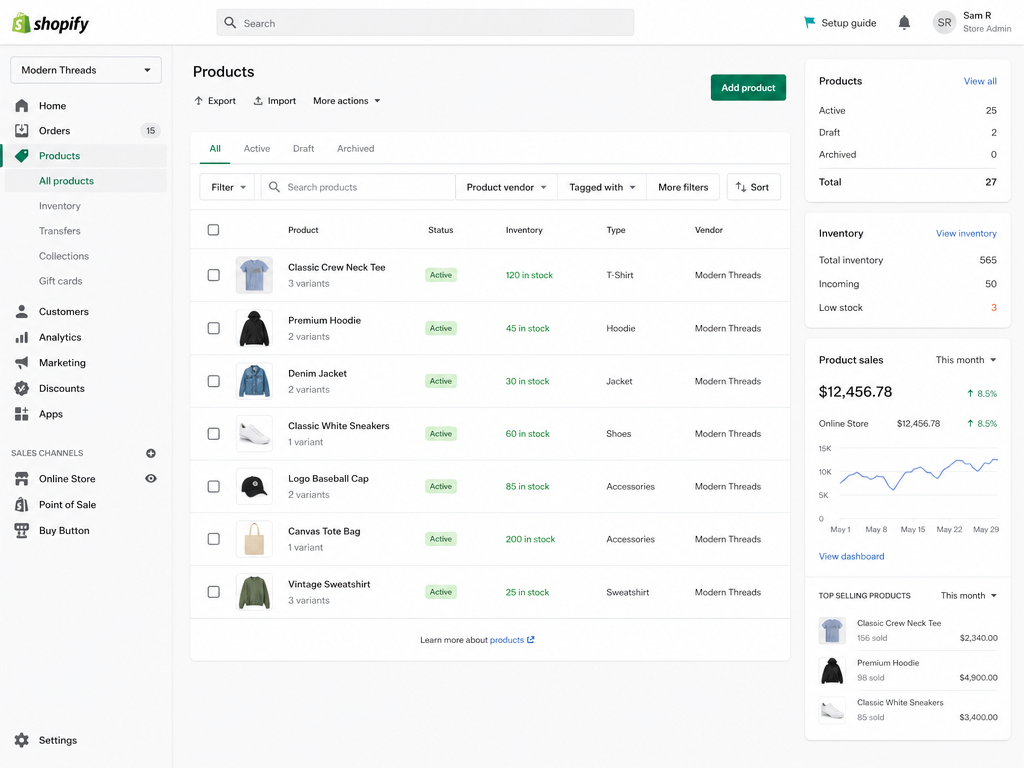The image size is (1024, 768).
Task: Click the View dashboard link
Action: click(851, 556)
